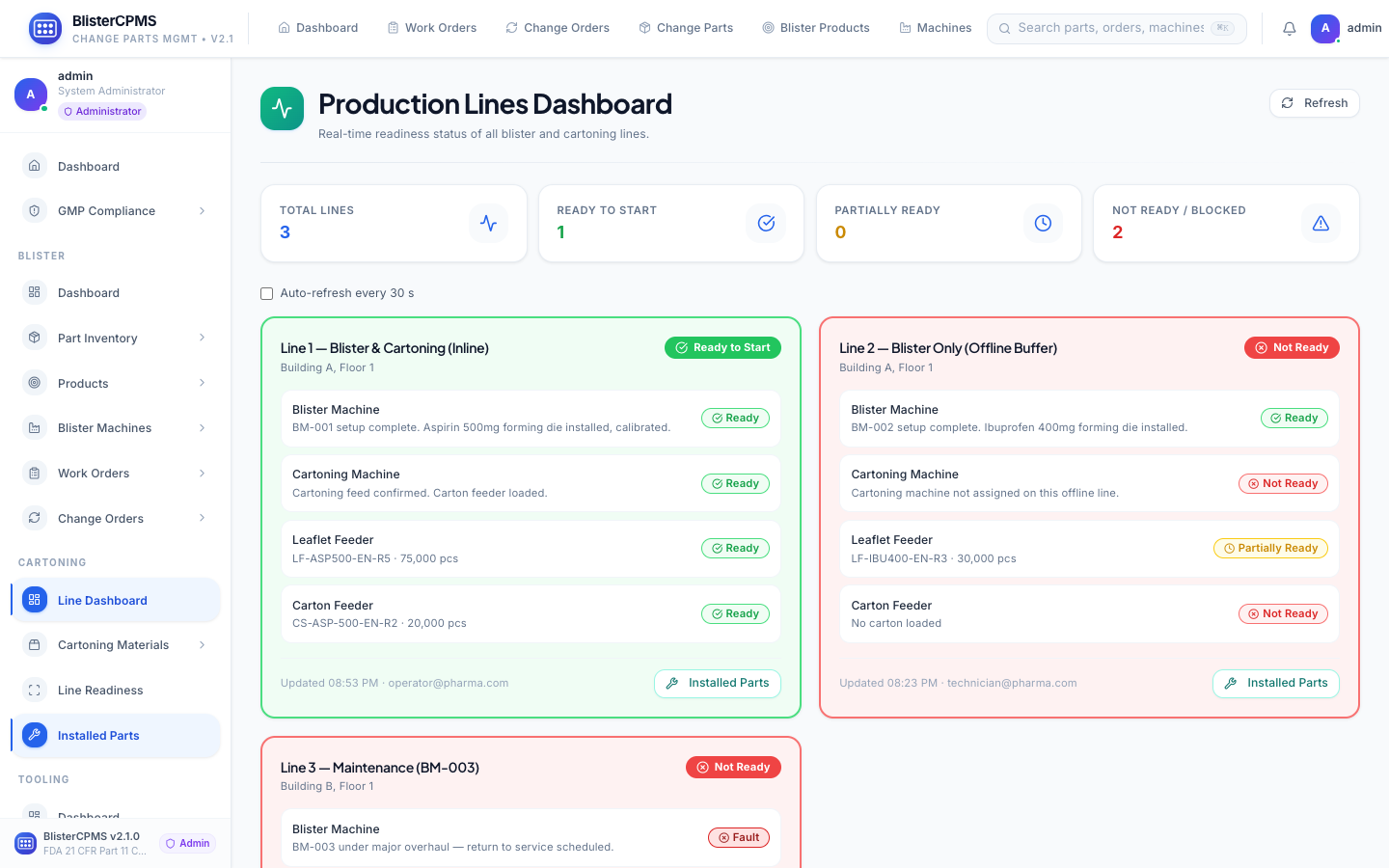Click the GMP Compliance shield icon
This screenshot has height=868, width=1389.
35,210
